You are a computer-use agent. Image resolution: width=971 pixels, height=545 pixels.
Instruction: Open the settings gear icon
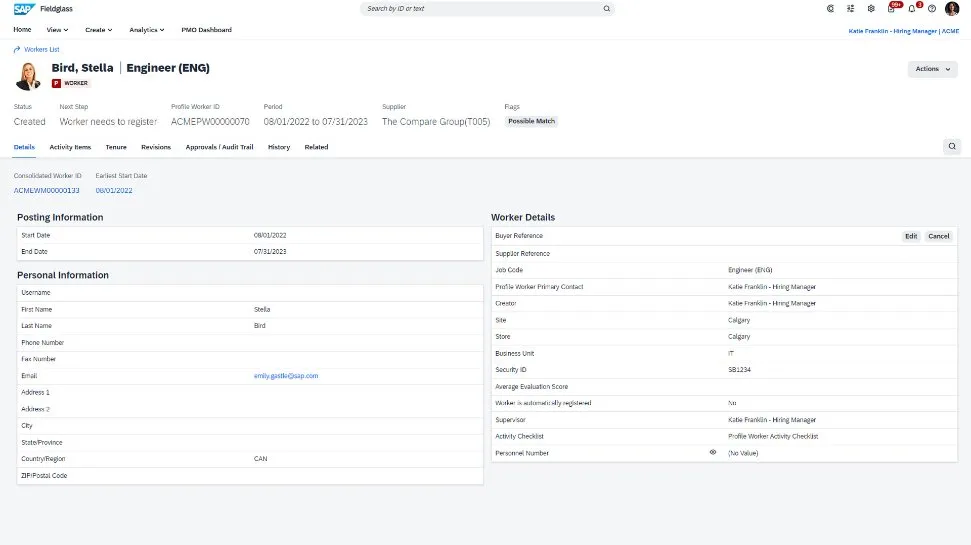pyautogui.click(x=871, y=8)
